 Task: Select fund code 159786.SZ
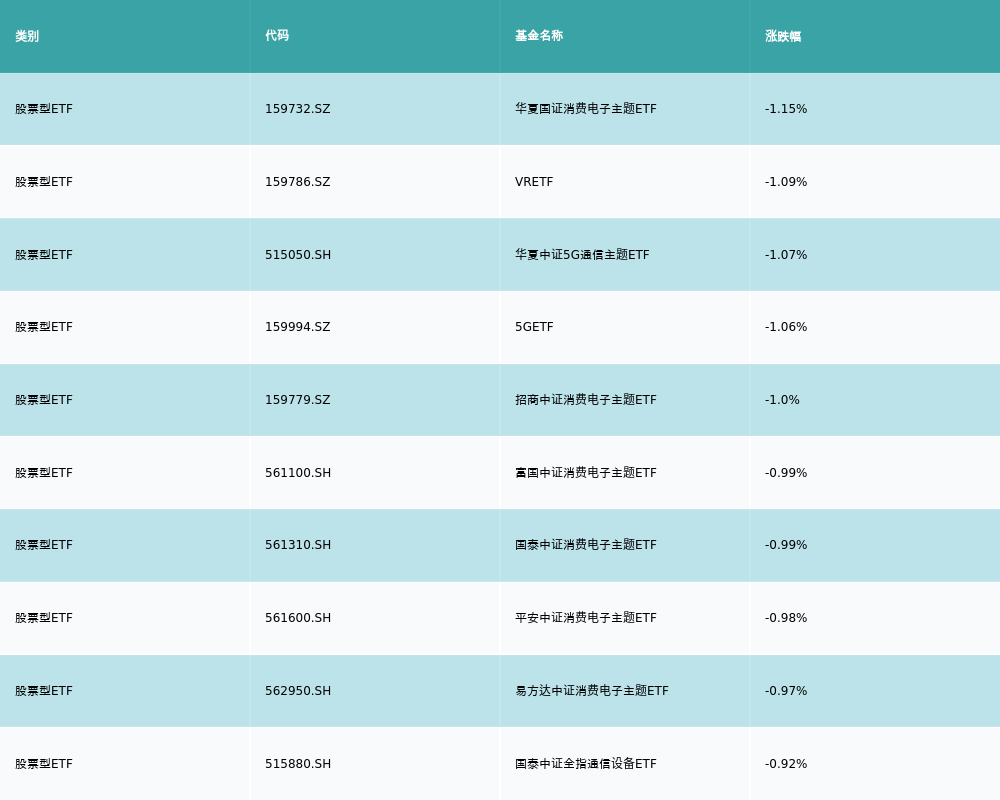pos(298,182)
